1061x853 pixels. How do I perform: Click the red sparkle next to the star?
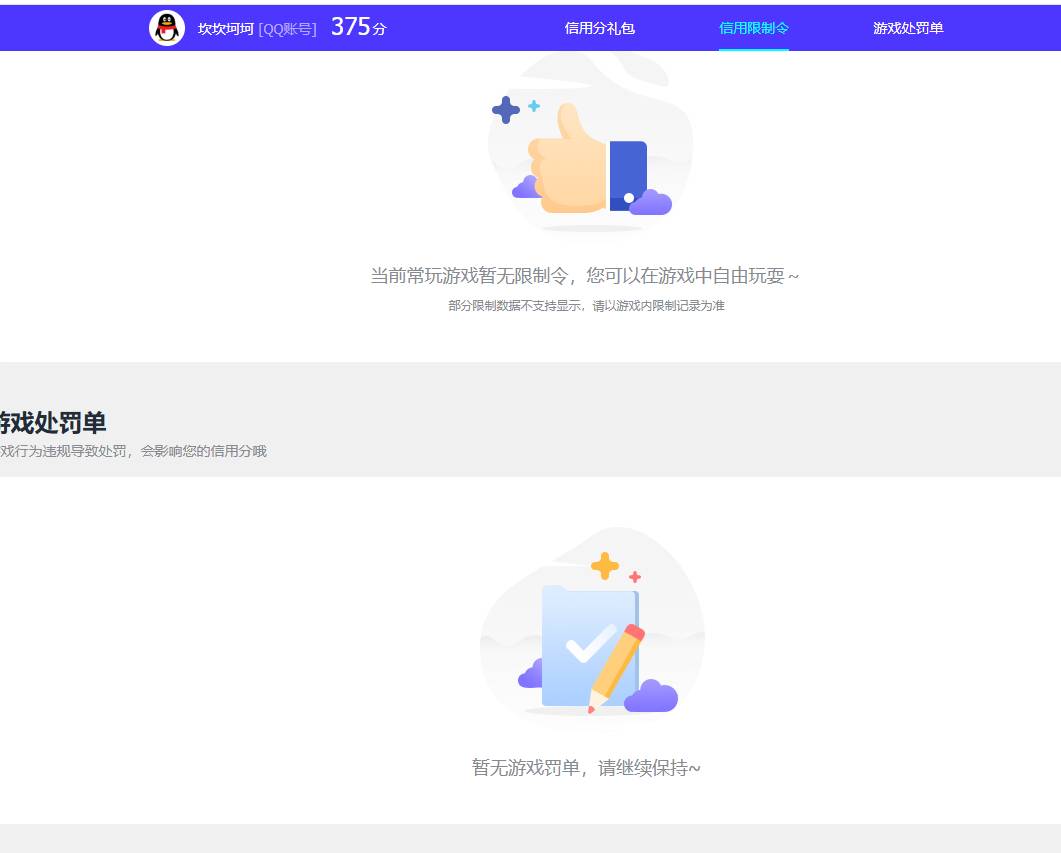pyautogui.click(x=633, y=575)
